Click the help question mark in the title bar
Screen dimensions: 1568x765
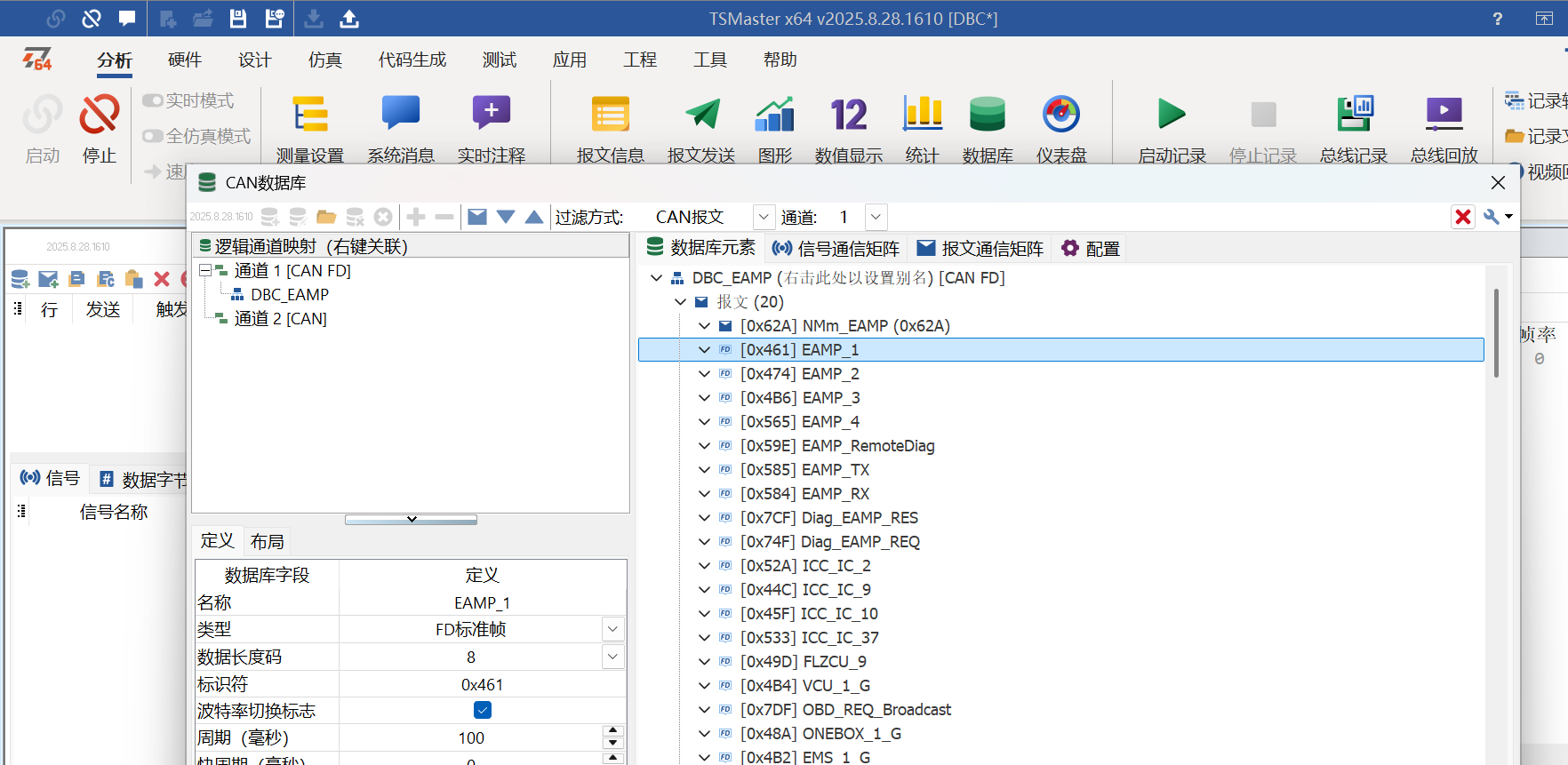coord(1498,19)
